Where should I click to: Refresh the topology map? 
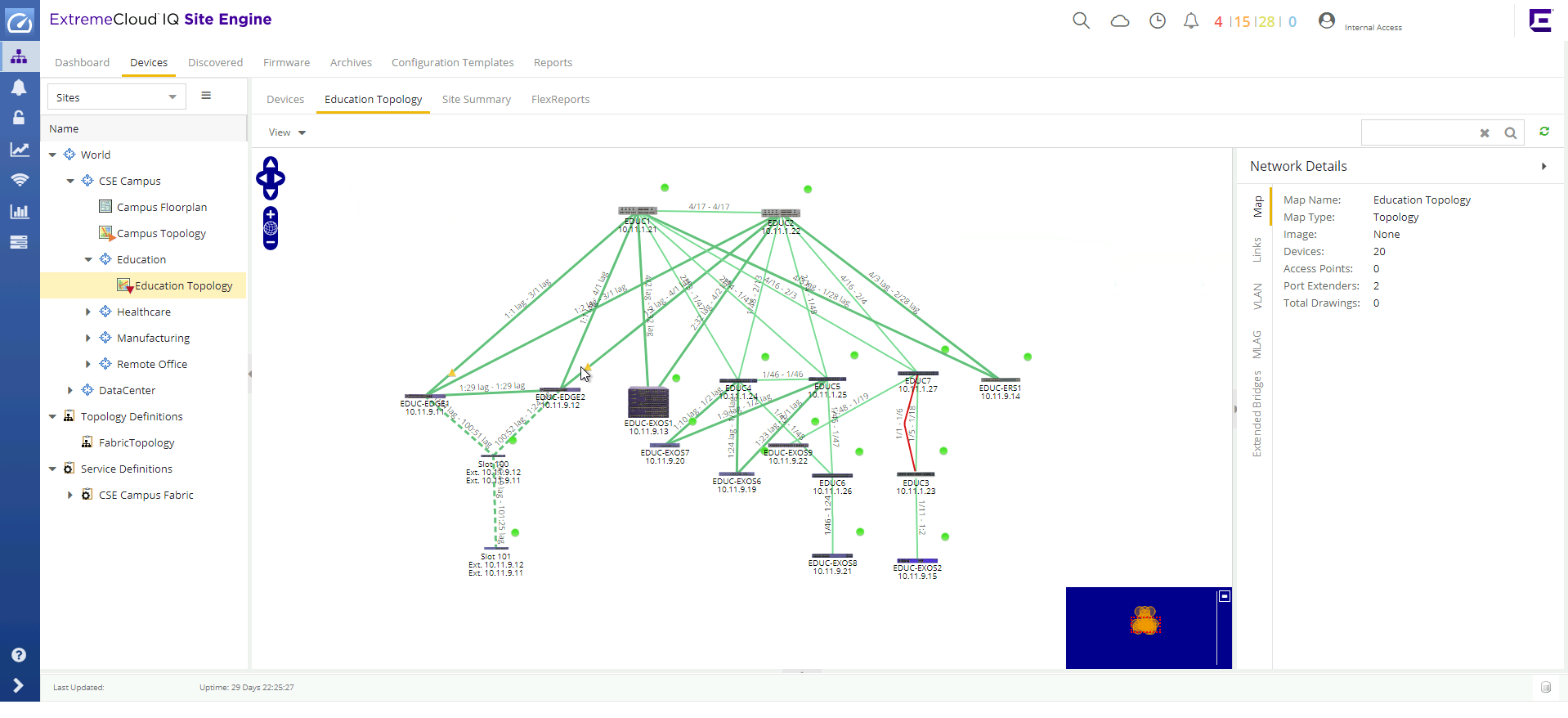pyautogui.click(x=1544, y=132)
